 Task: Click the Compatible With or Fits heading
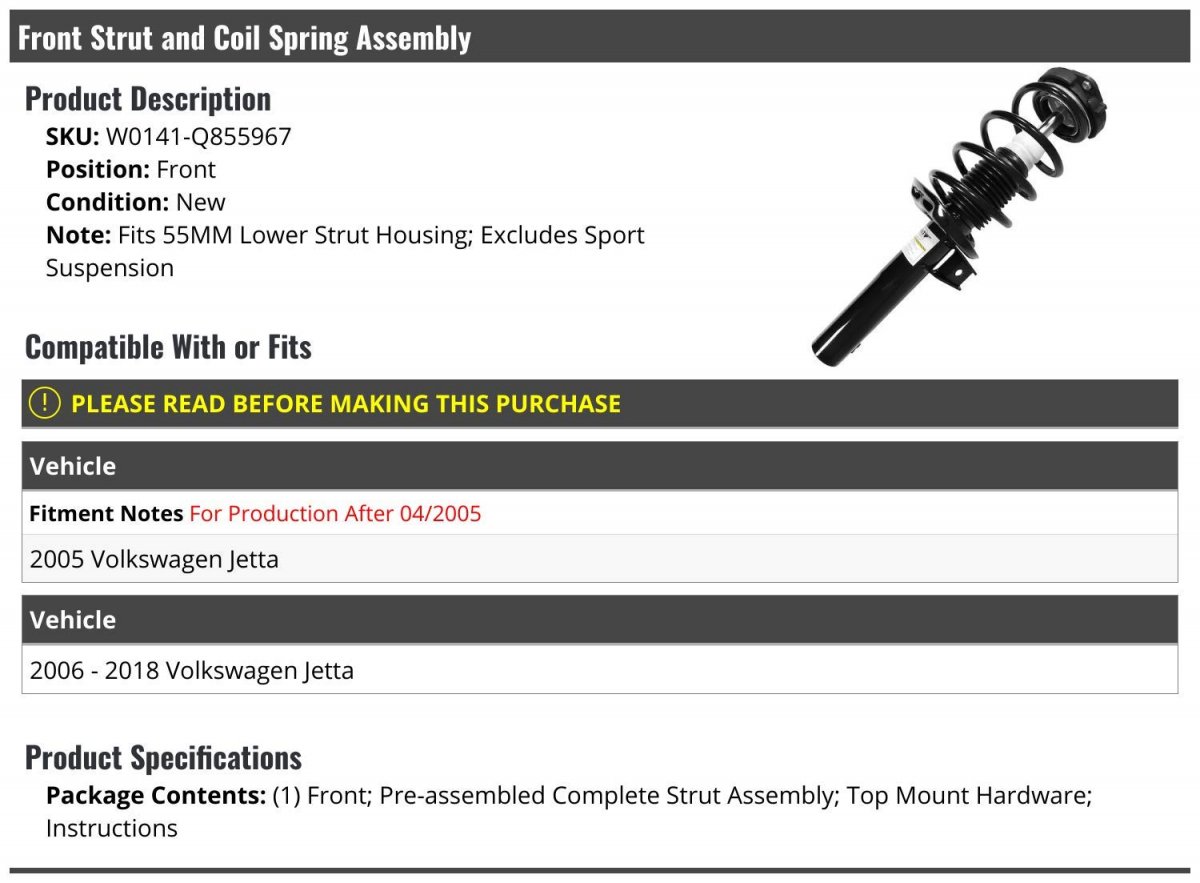[168, 347]
